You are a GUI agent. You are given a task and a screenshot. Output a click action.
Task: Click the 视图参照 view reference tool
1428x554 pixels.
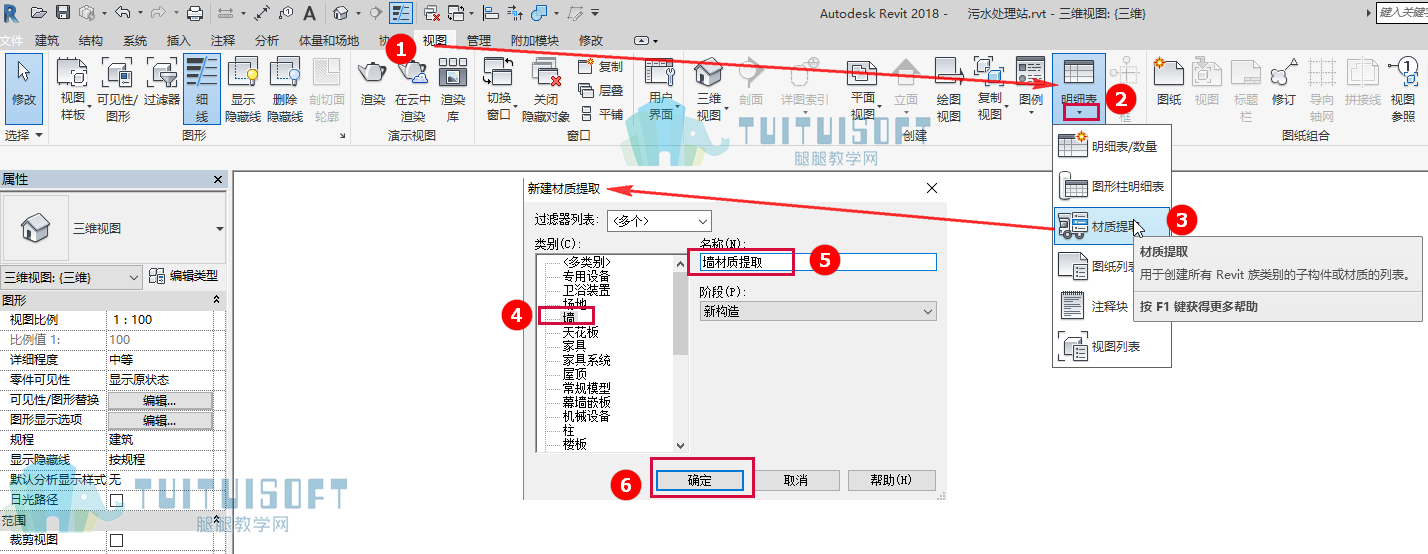point(1403,88)
